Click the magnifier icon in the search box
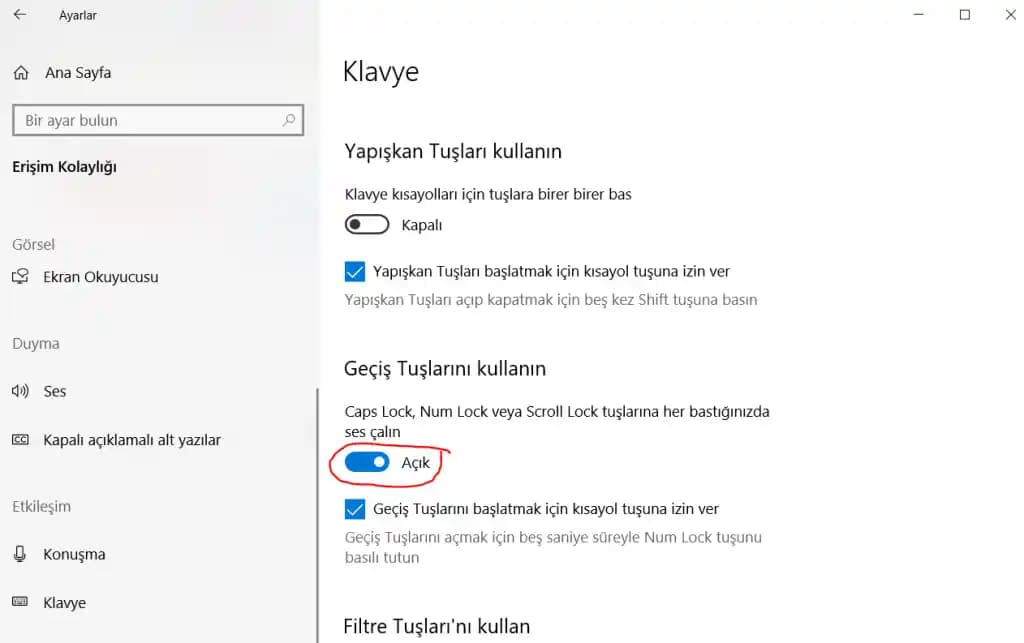The width and height of the screenshot is (1024, 643). [x=289, y=120]
